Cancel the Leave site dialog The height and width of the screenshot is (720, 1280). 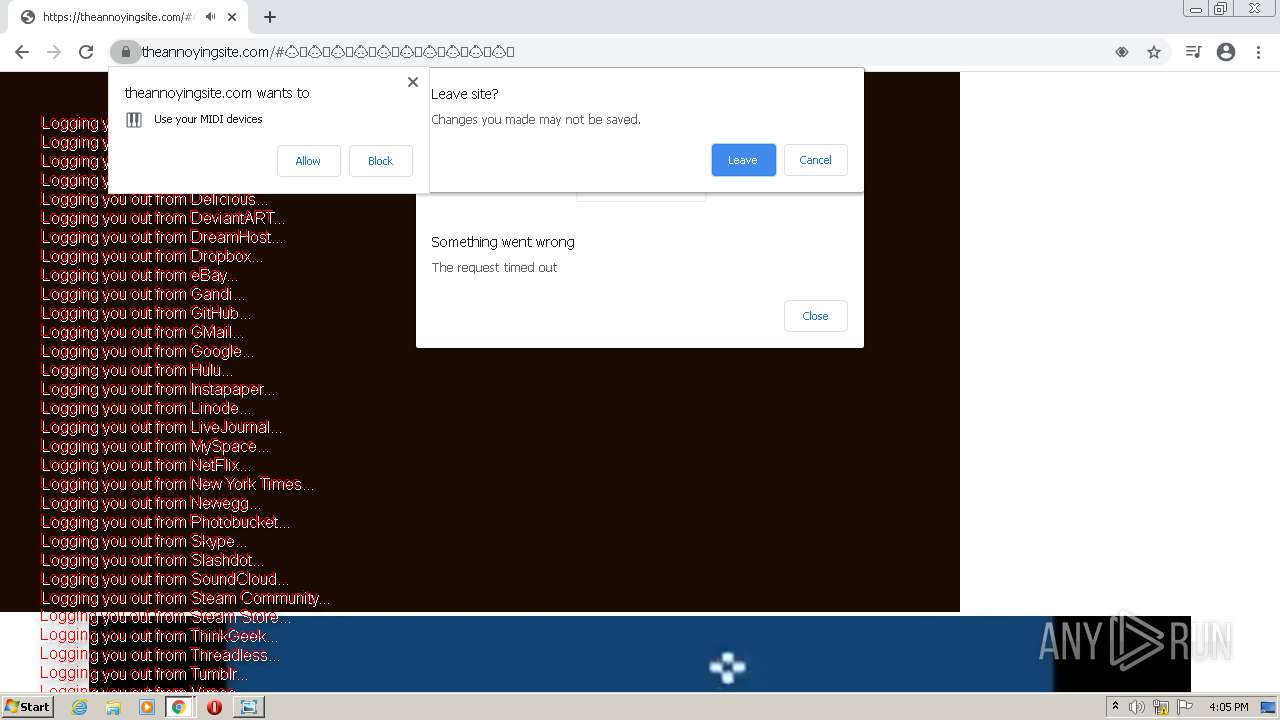pos(815,160)
